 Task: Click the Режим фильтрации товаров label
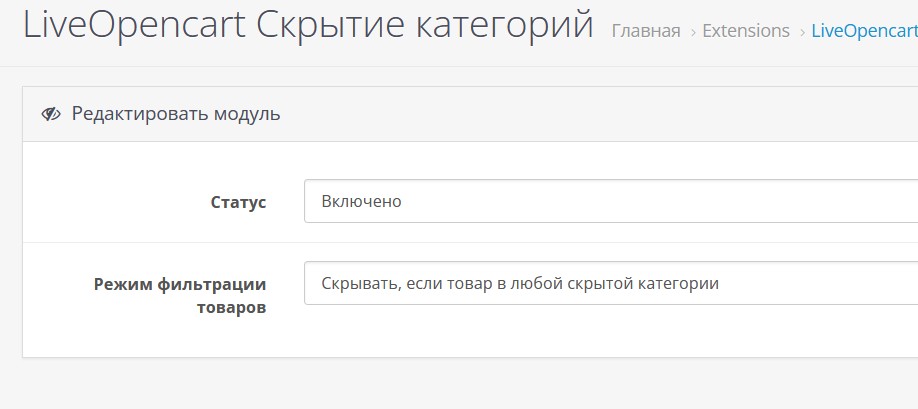tap(180, 295)
